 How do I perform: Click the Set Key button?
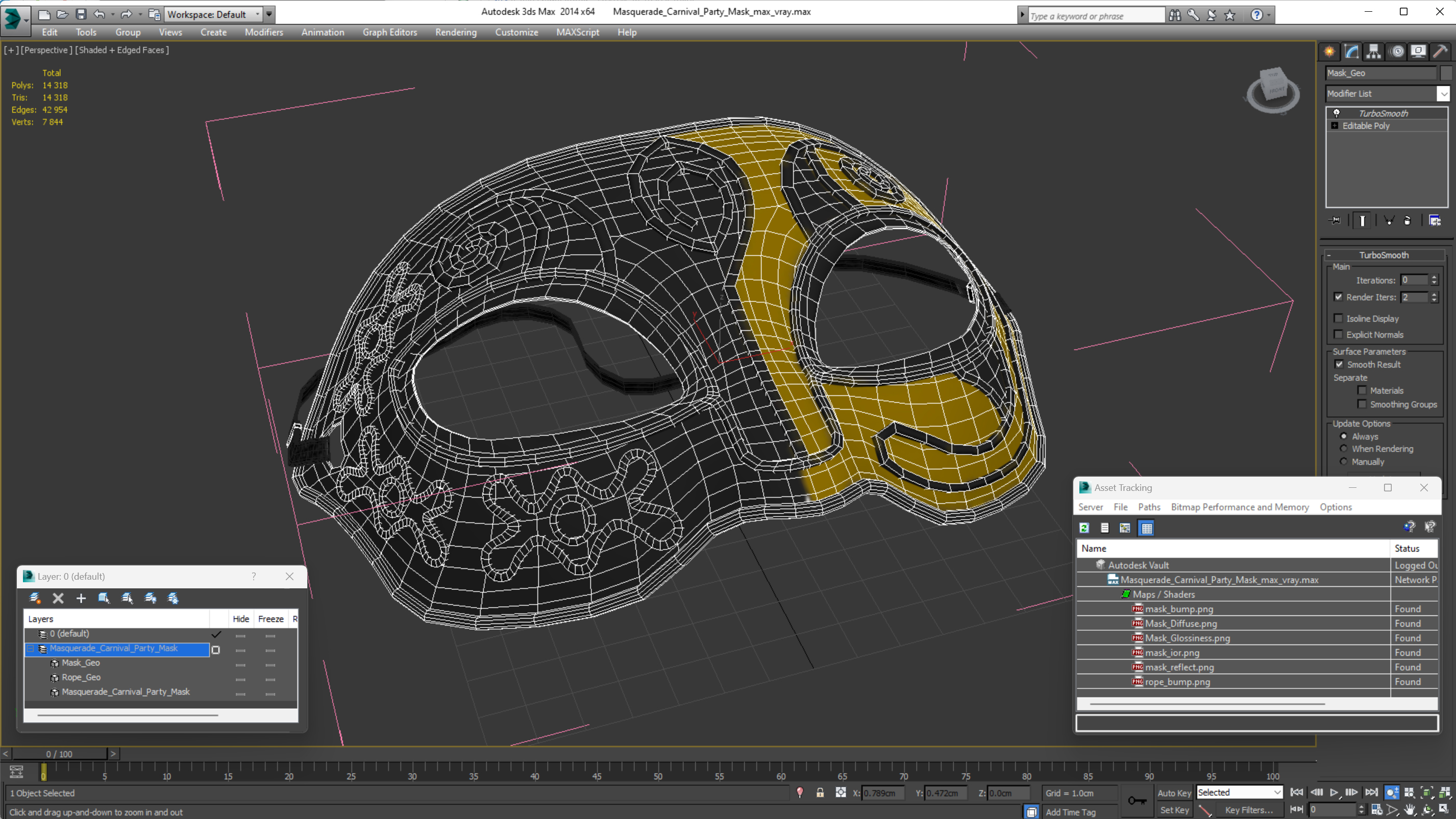coord(1174,810)
